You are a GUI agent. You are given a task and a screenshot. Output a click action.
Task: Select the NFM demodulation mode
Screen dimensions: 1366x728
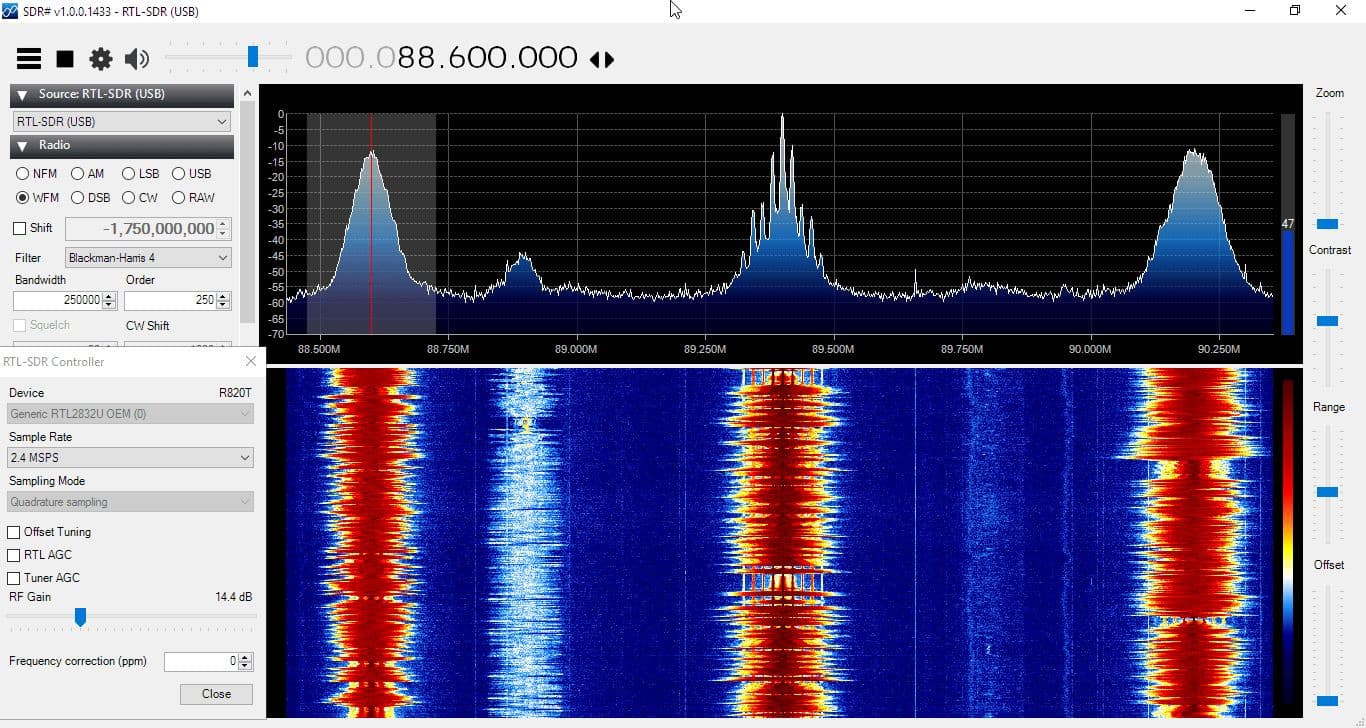click(21, 173)
